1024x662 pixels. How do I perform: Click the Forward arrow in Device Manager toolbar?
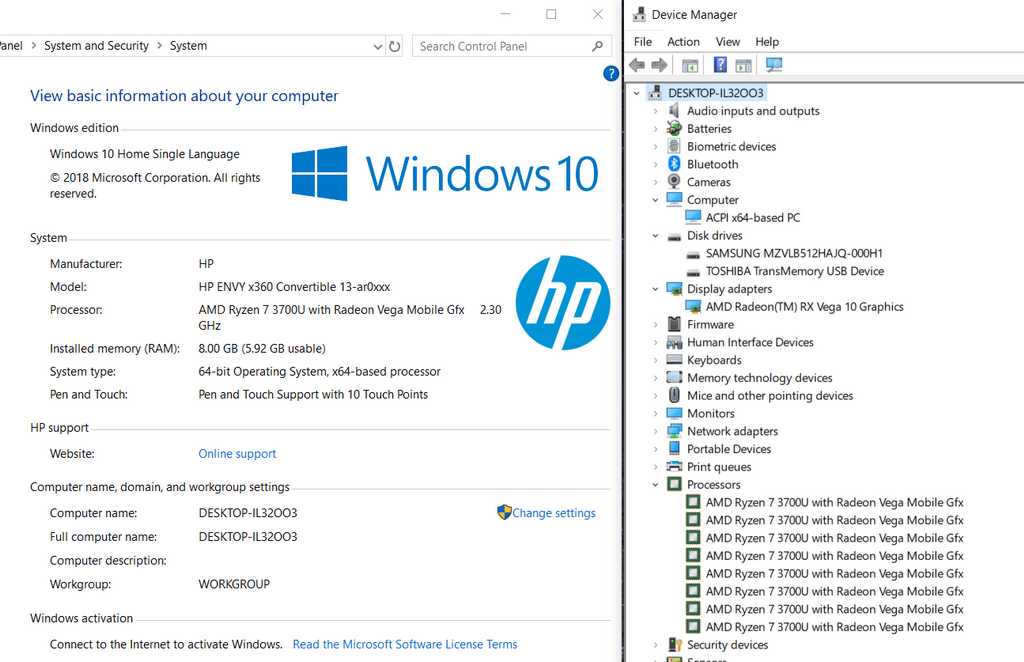(660, 65)
